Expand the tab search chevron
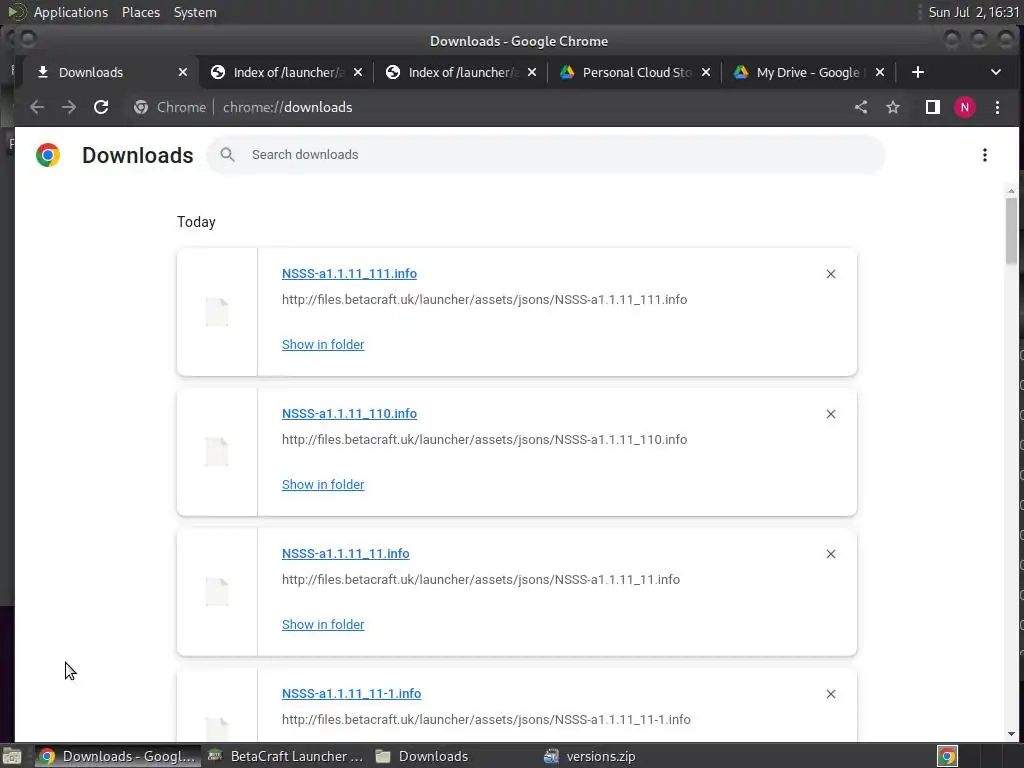1024x768 pixels. click(996, 72)
